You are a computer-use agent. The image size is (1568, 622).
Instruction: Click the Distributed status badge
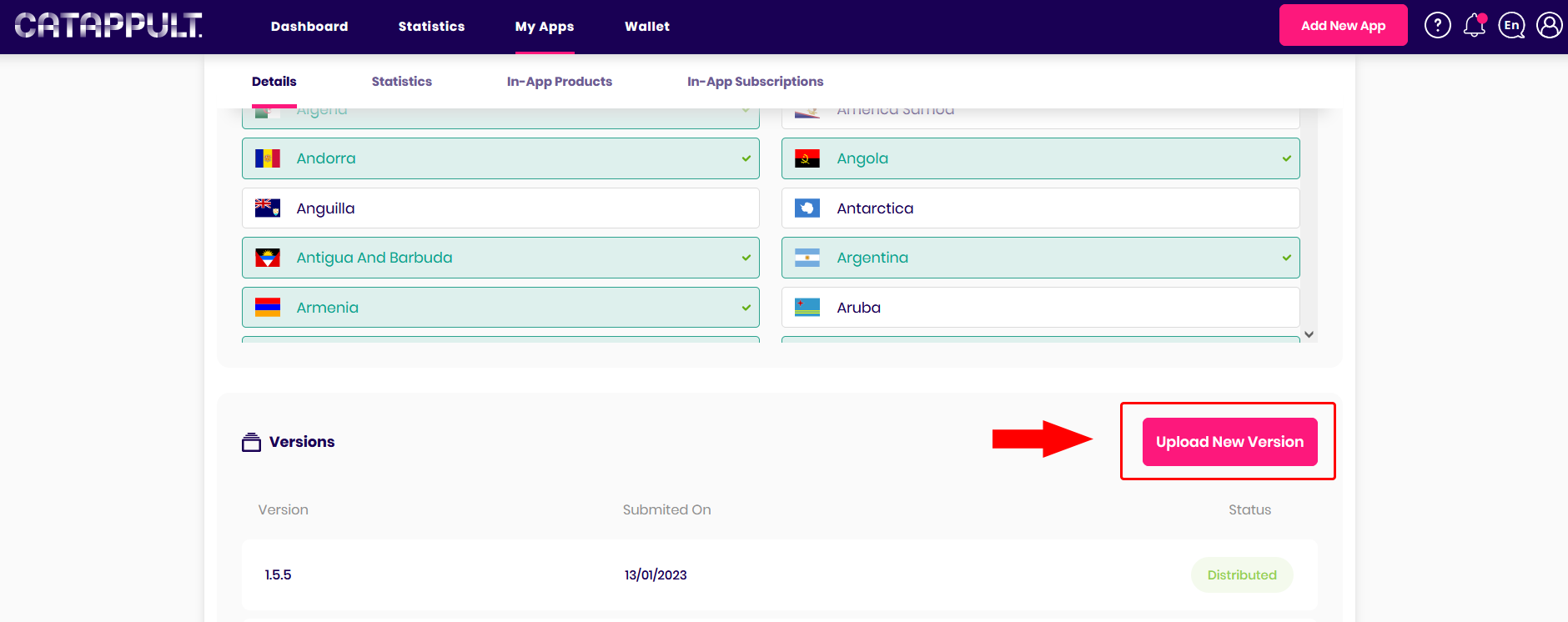(1242, 575)
